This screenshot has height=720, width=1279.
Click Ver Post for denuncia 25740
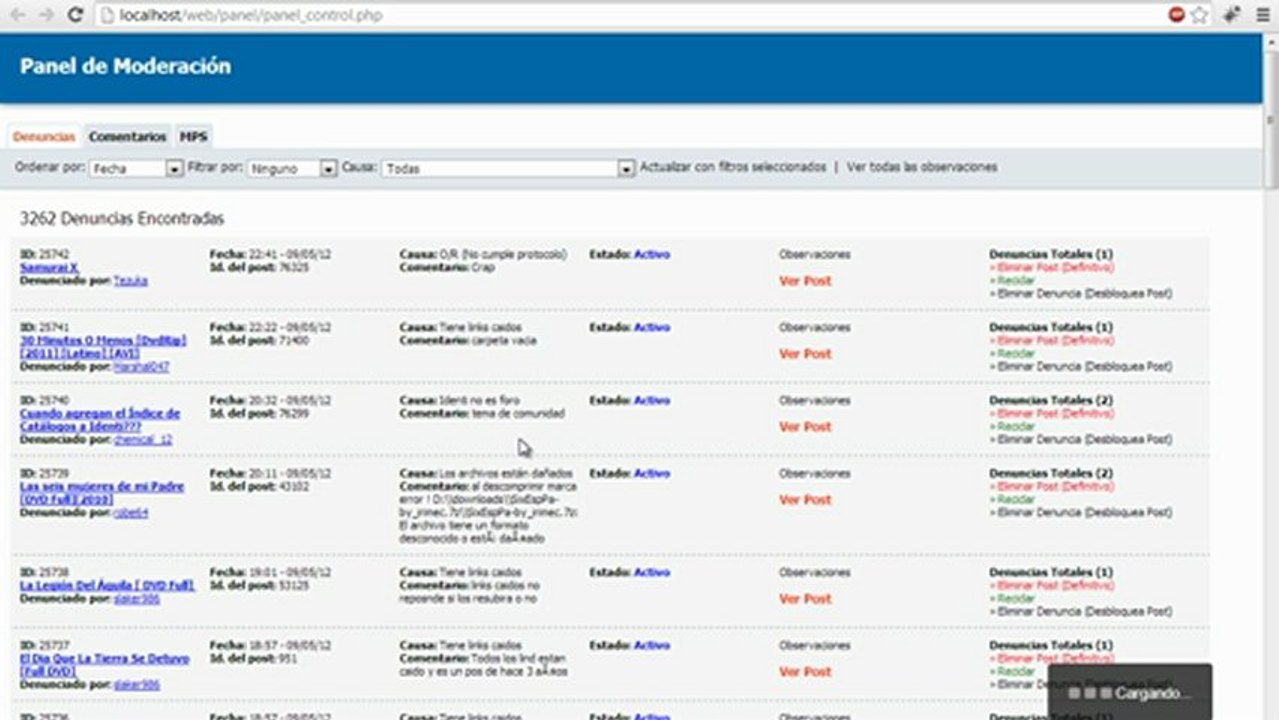(805, 427)
